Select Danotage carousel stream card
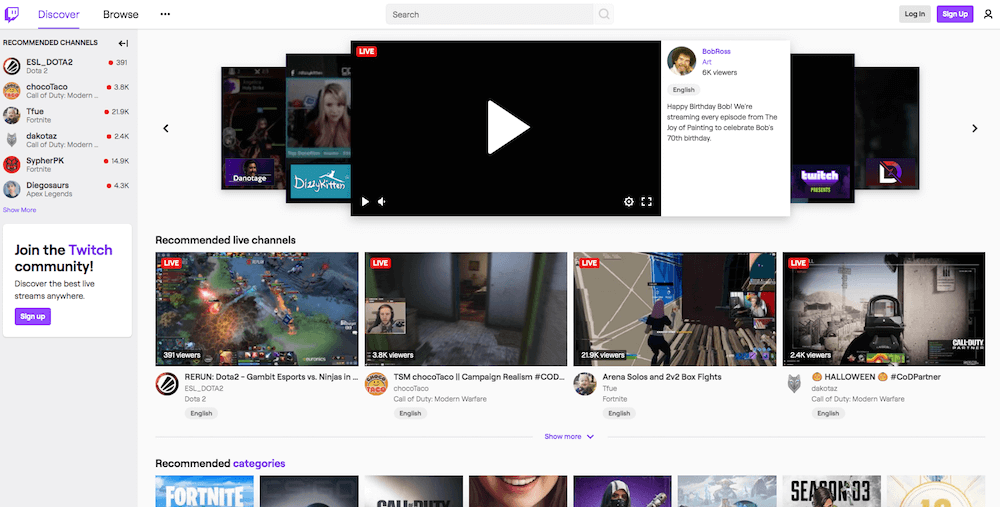This screenshot has width=1000, height=507. pyautogui.click(x=253, y=128)
